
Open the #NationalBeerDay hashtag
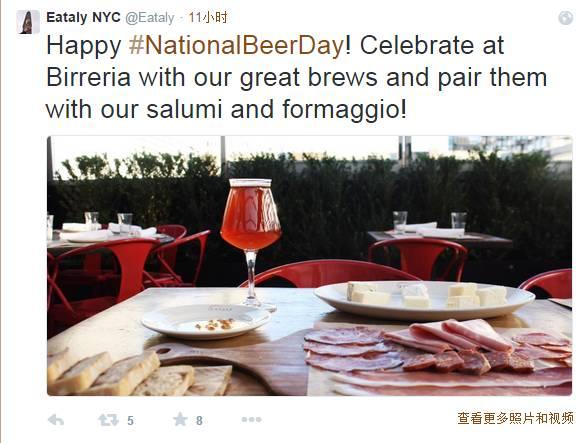point(237,45)
